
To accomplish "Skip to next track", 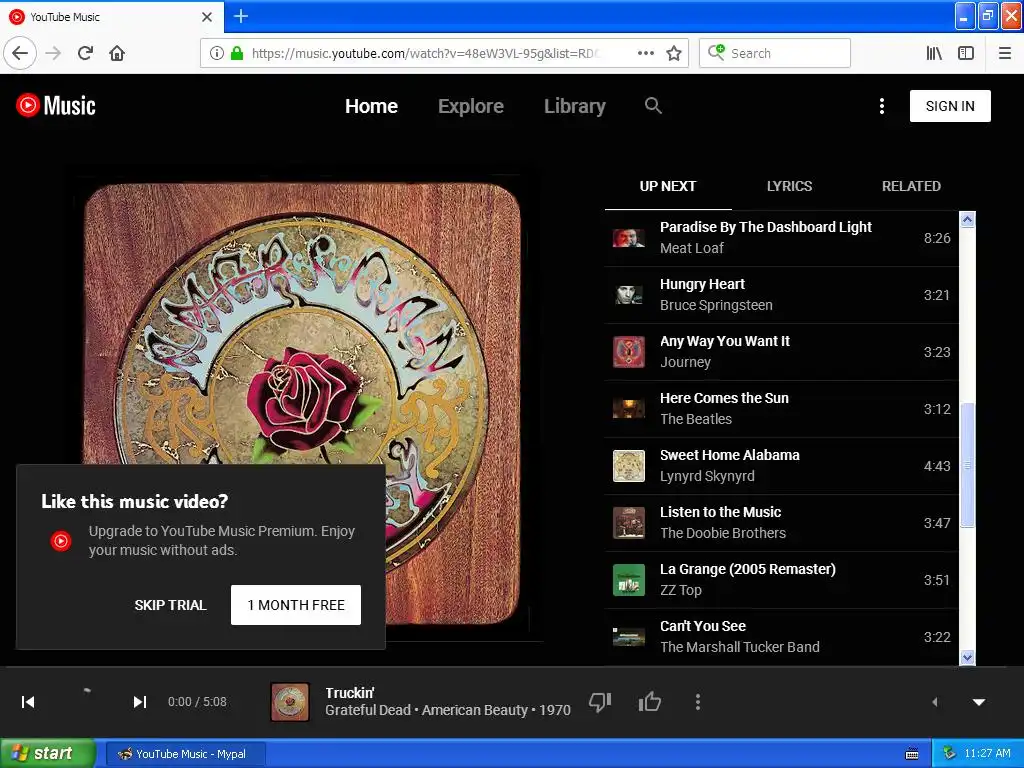I will pyautogui.click(x=139, y=702).
